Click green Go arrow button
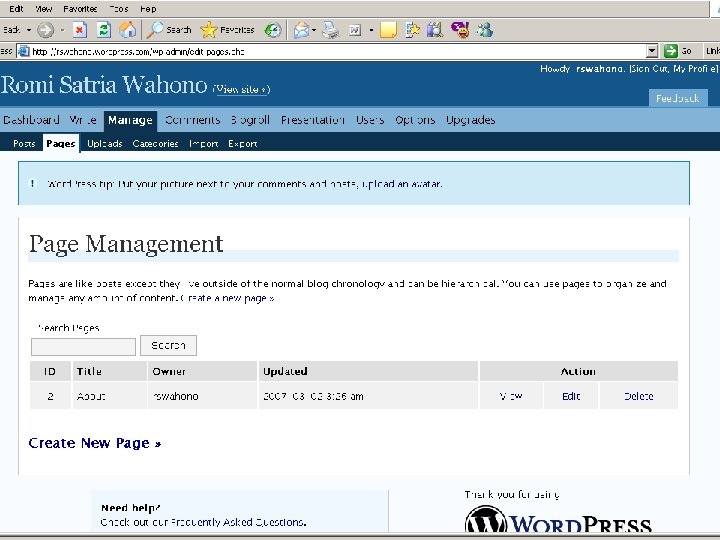The height and width of the screenshot is (540, 720). 671,51
